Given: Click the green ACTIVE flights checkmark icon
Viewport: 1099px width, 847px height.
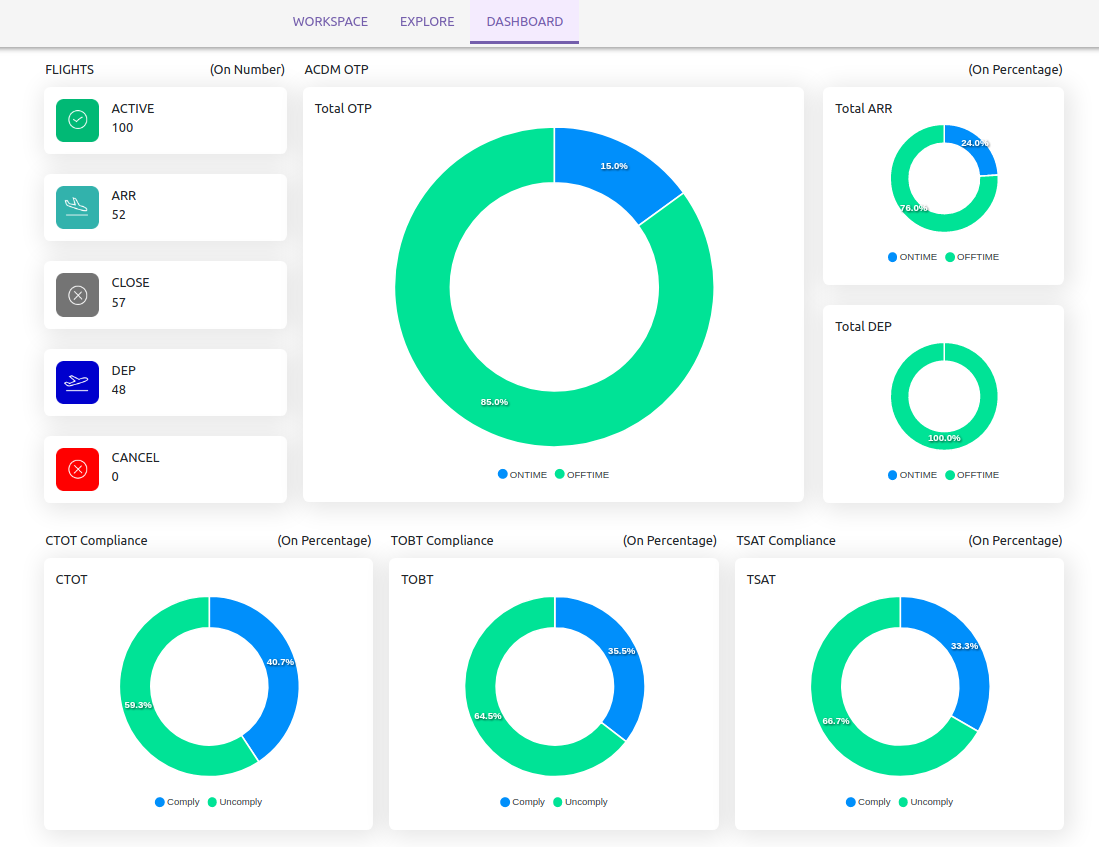Looking at the screenshot, I should click(77, 118).
